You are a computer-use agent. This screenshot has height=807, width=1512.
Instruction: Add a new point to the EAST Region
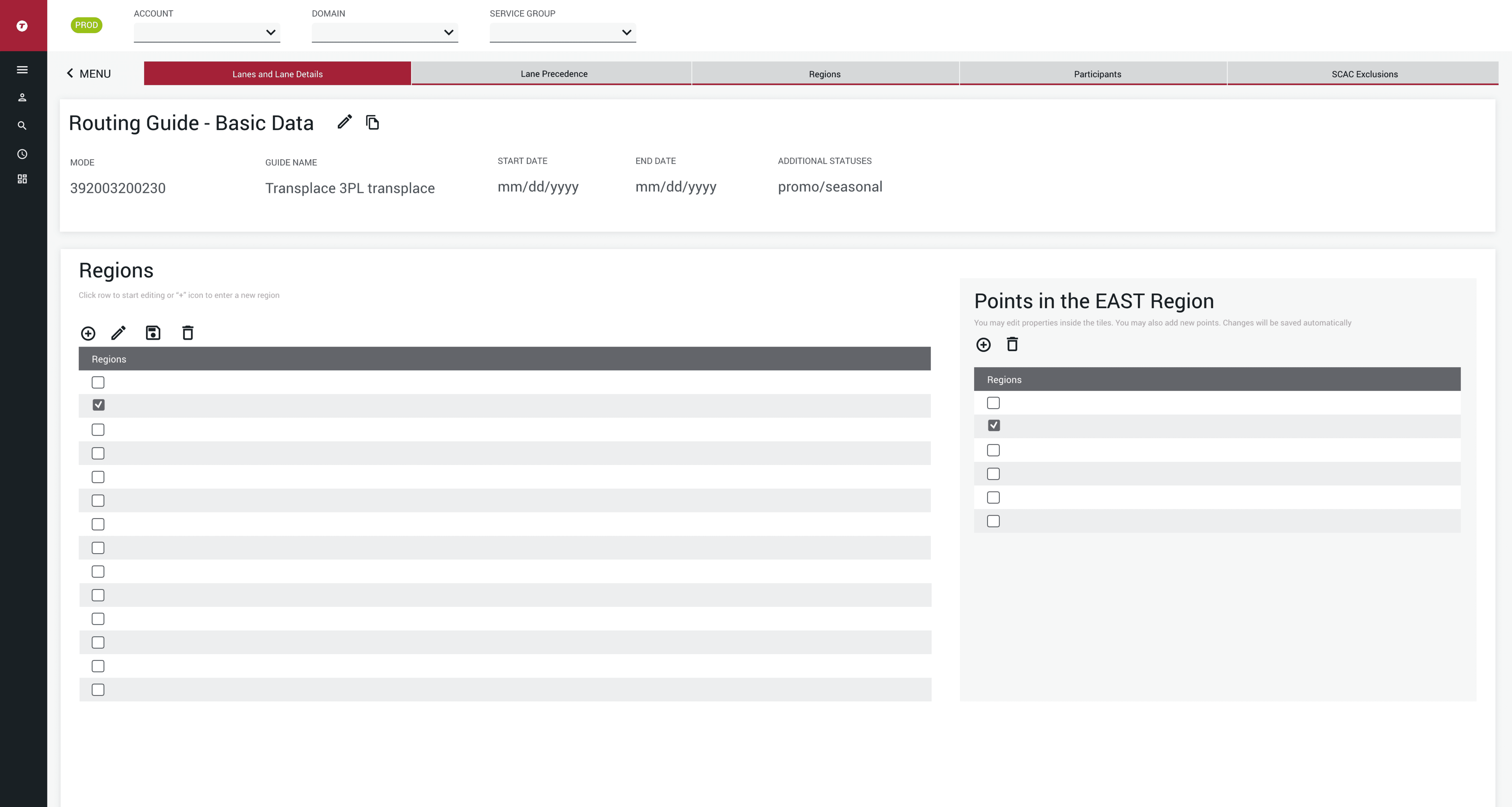point(984,345)
